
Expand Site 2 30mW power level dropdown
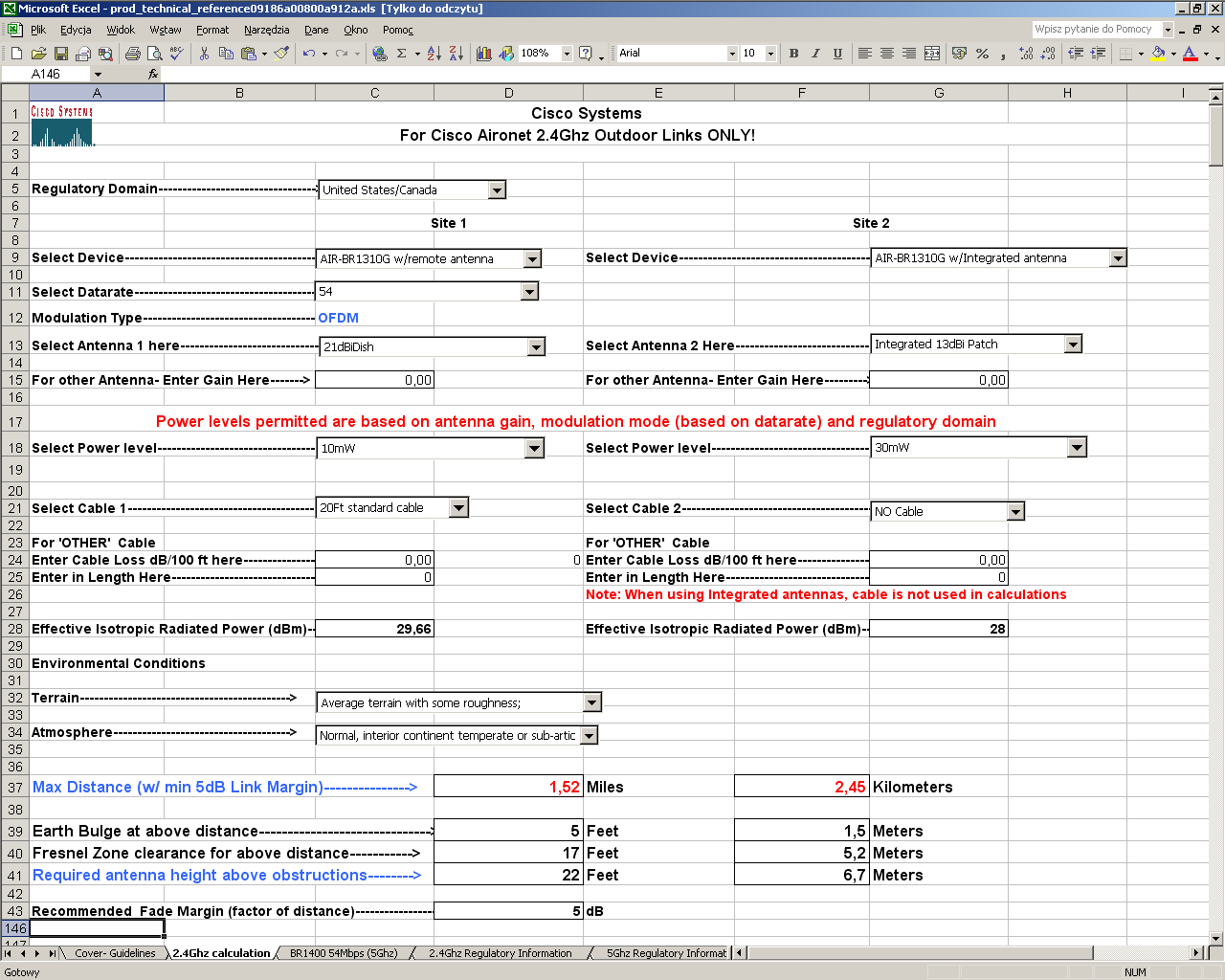coord(1077,447)
